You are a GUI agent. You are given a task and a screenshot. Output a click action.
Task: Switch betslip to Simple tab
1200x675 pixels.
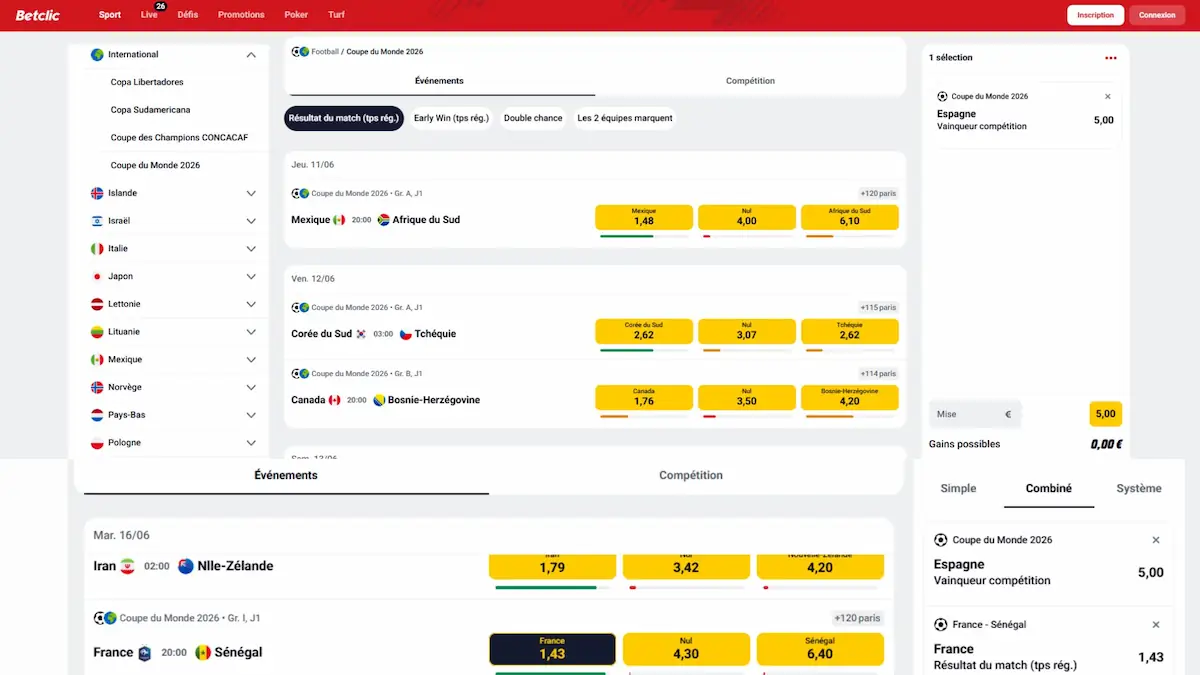pos(958,488)
